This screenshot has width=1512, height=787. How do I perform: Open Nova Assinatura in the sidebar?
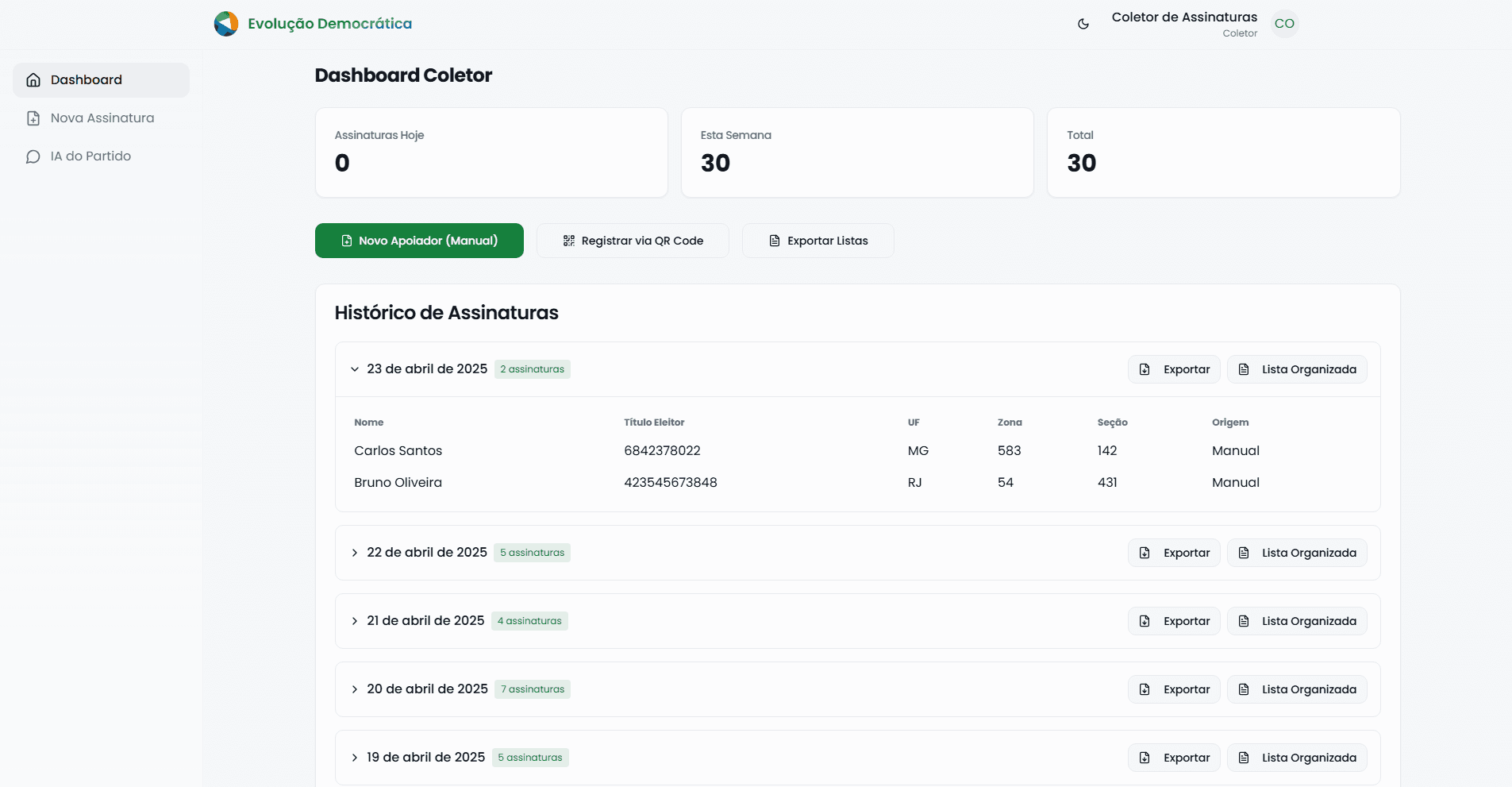tap(102, 118)
